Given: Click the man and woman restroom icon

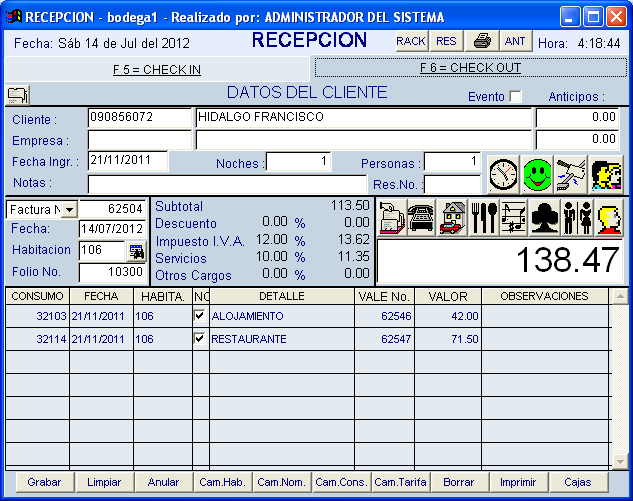Looking at the screenshot, I should coord(577,217).
